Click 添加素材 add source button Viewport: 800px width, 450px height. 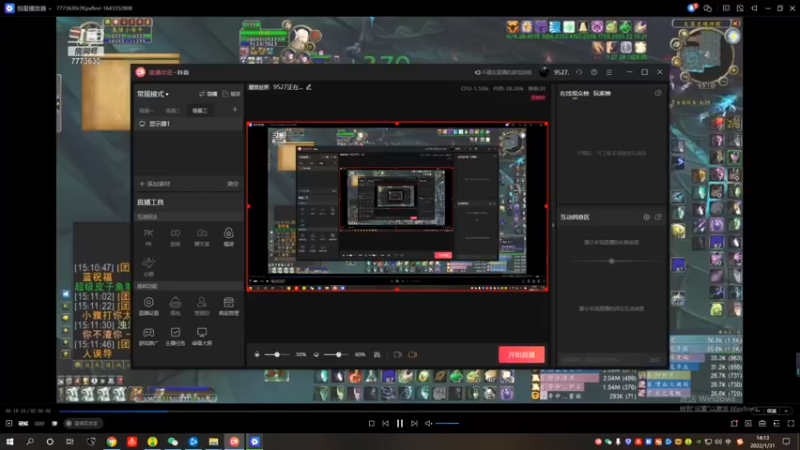[x=155, y=184]
